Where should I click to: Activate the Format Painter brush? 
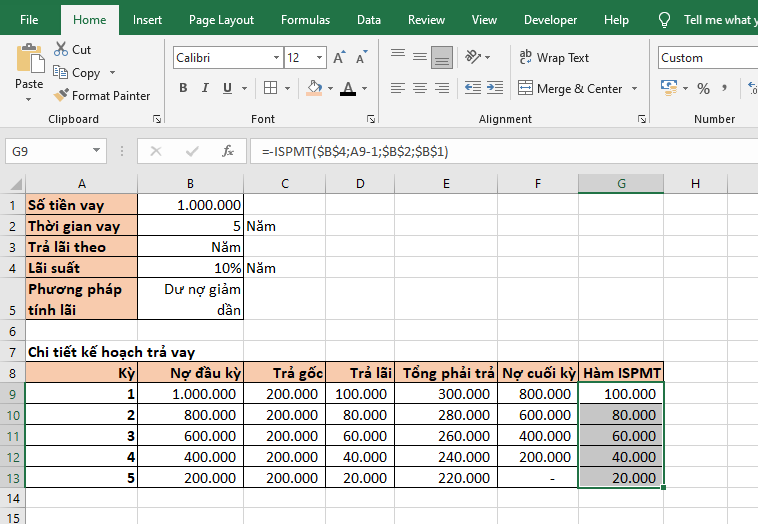101,96
